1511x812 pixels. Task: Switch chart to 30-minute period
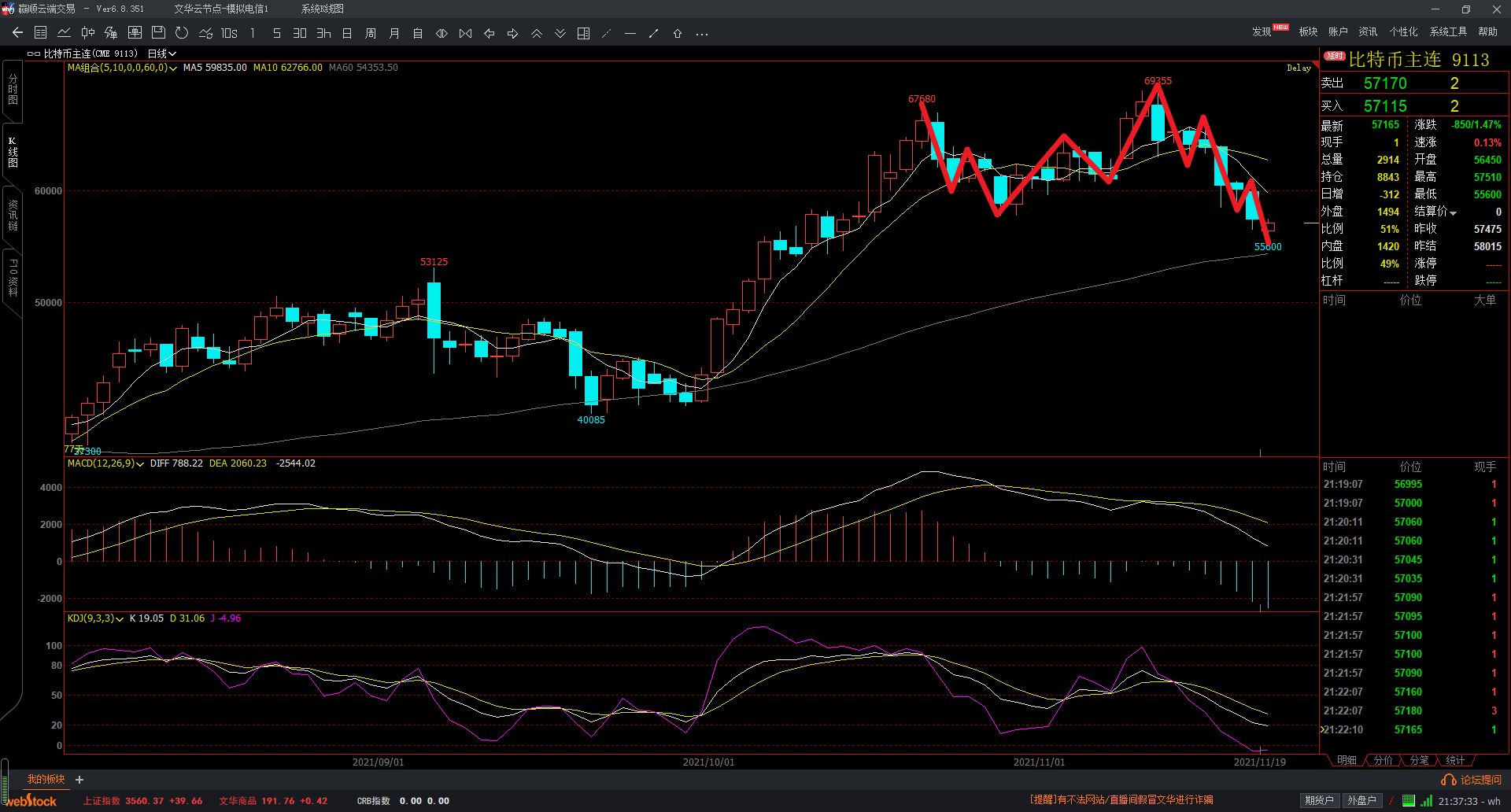[300, 33]
